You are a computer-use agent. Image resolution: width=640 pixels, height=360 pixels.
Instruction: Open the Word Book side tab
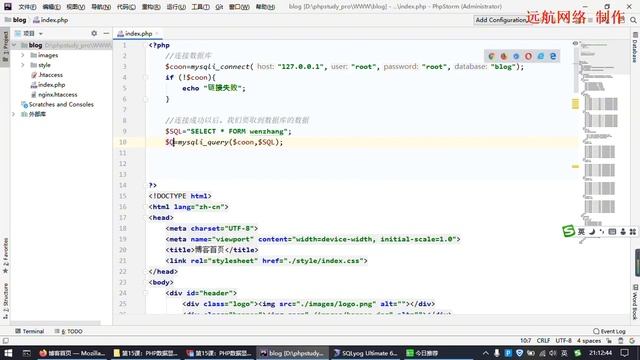point(635,302)
